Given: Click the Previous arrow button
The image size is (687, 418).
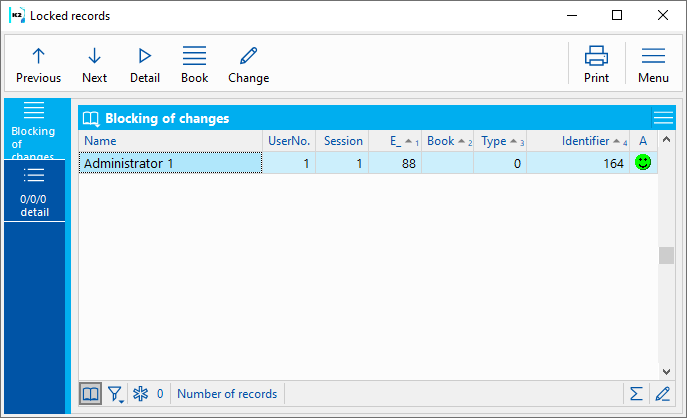Looking at the screenshot, I should pyautogui.click(x=39, y=65).
